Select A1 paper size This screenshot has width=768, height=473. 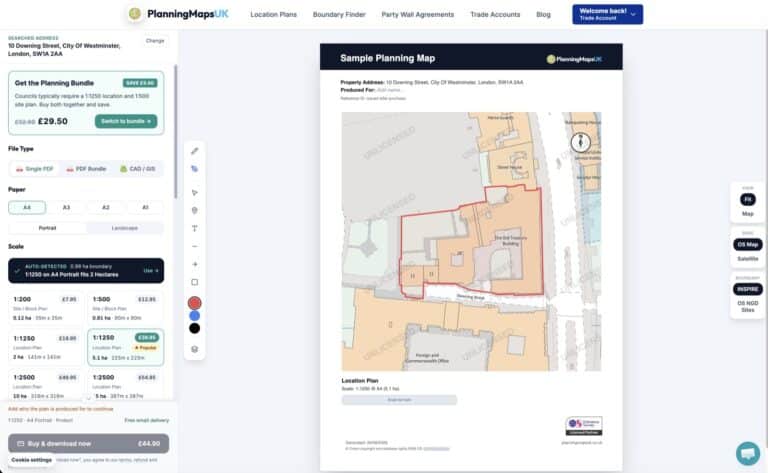145,208
